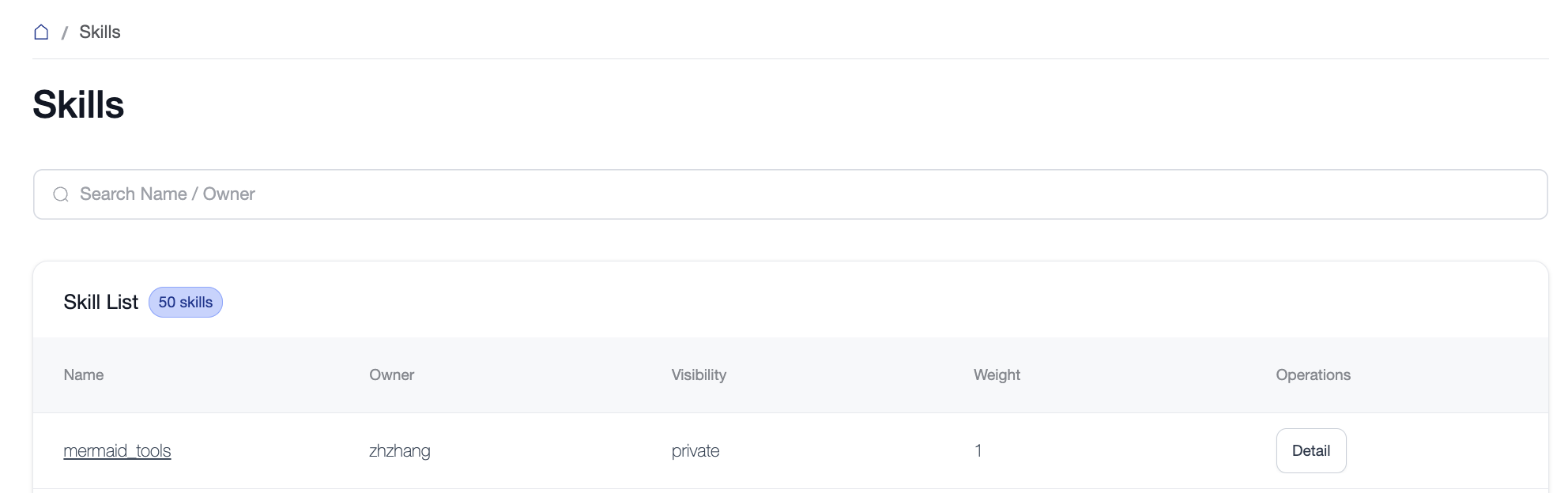
Task: Click the blank area right of Search placeholder
Action: 869,194
